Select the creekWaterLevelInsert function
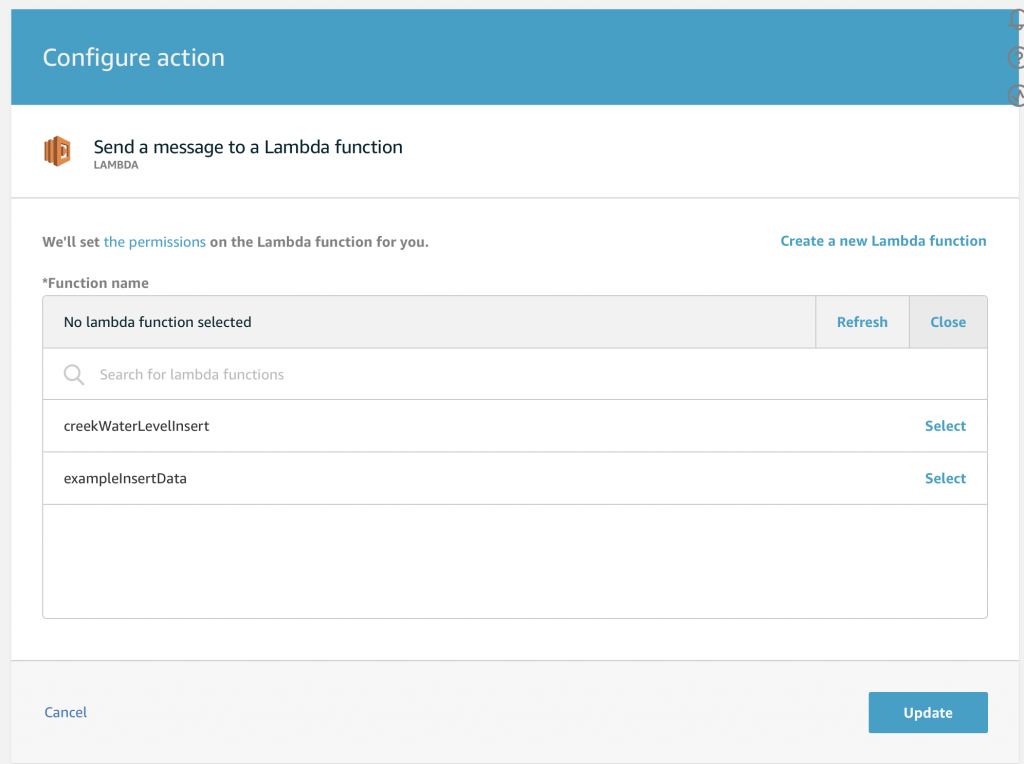Image resolution: width=1024 pixels, height=764 pixels. click(945, 426)
